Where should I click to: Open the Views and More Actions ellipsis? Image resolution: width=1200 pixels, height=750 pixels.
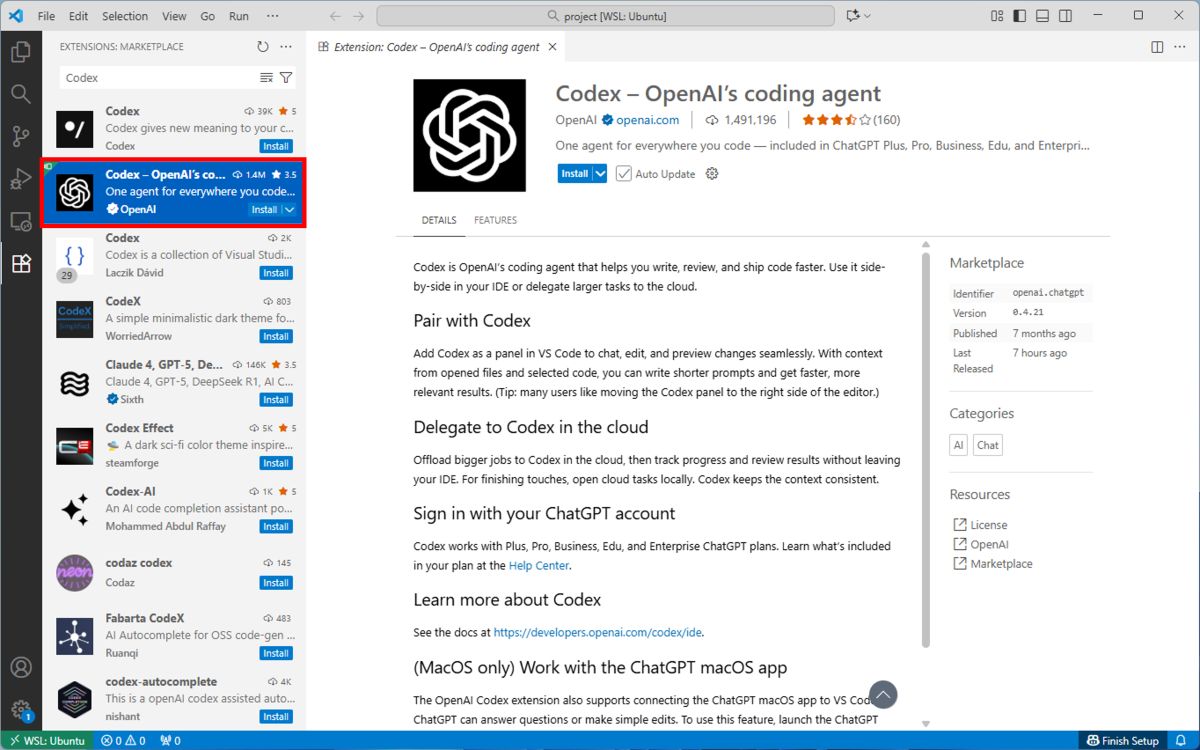click(286, 47)
